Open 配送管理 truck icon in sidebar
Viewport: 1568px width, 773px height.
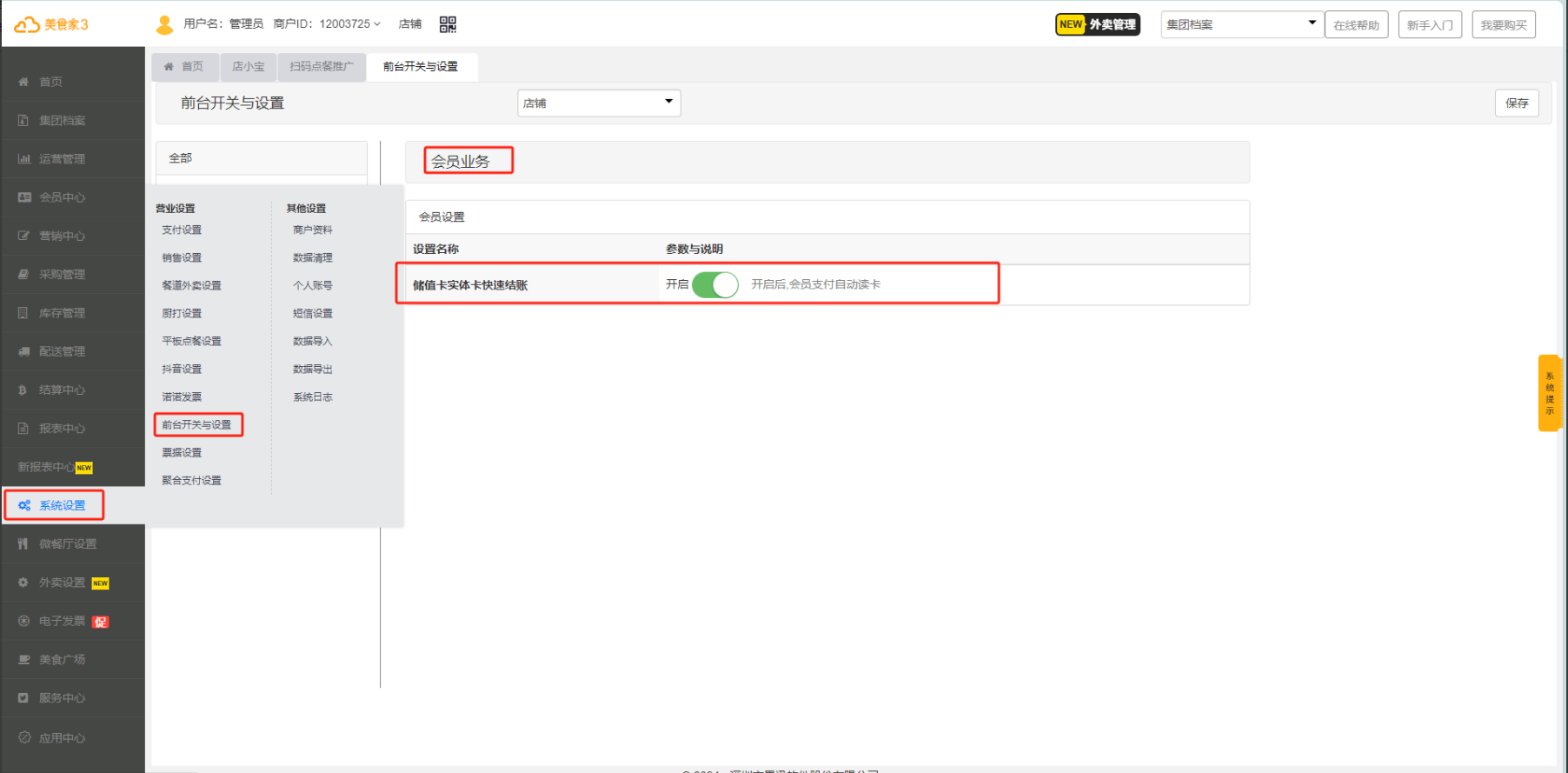pyautogui.click(x=23, y=351)
